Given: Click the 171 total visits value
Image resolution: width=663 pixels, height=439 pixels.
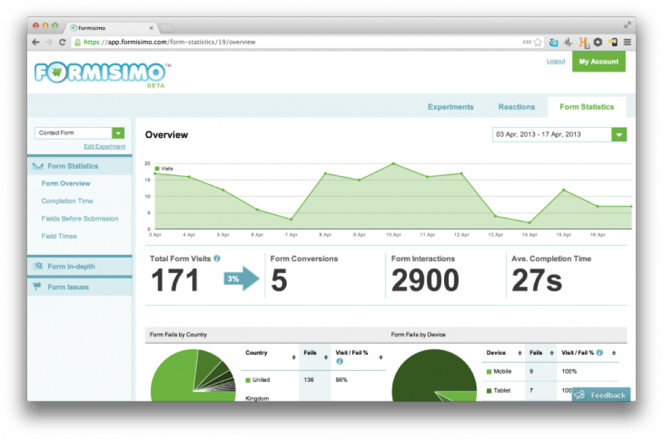Looking at the screenshot, I should (175, 280).
